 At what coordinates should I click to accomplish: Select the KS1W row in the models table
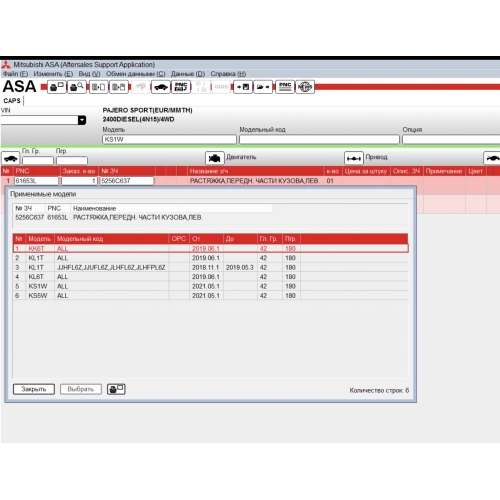(x=210, y=286)
